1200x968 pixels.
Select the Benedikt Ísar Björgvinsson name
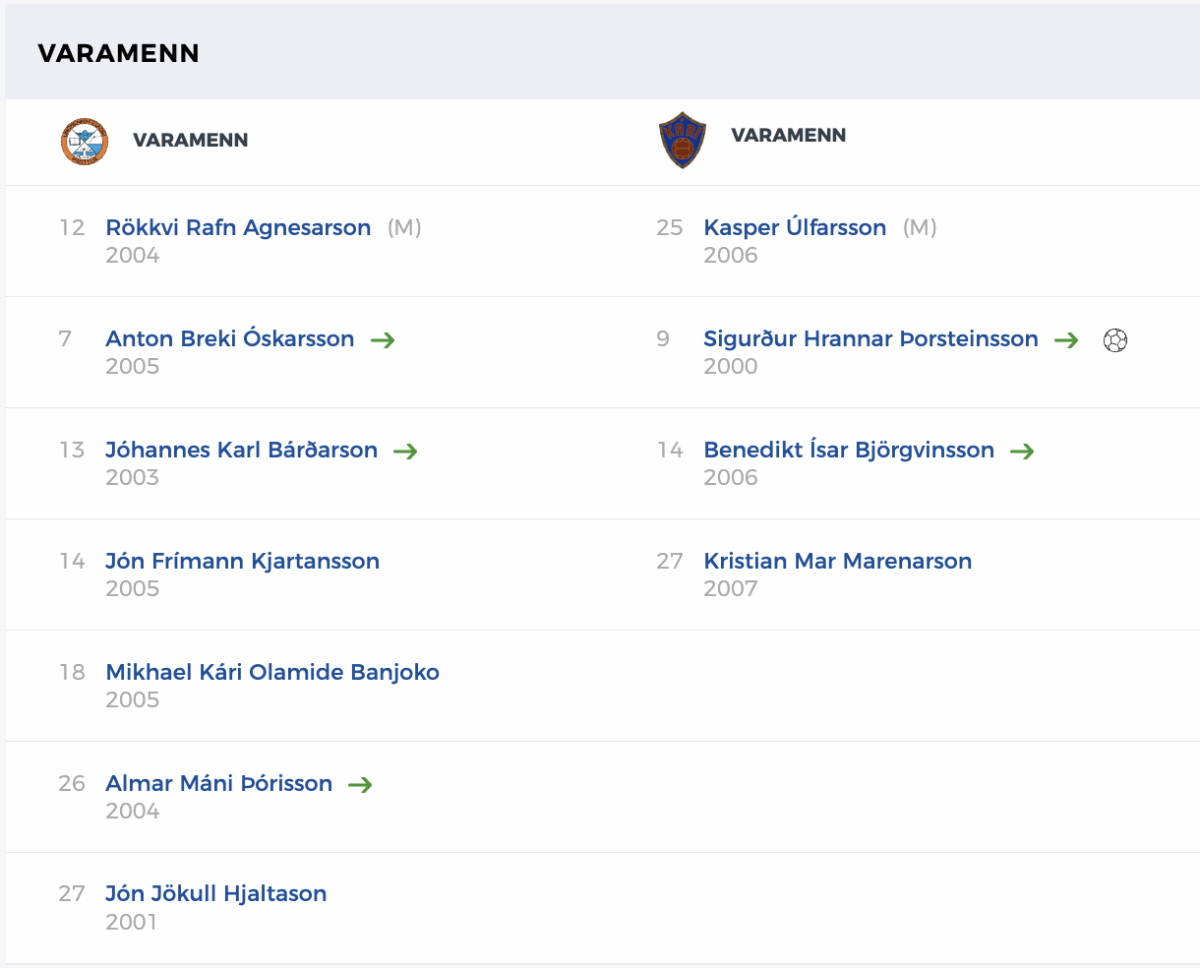(849, 450)
